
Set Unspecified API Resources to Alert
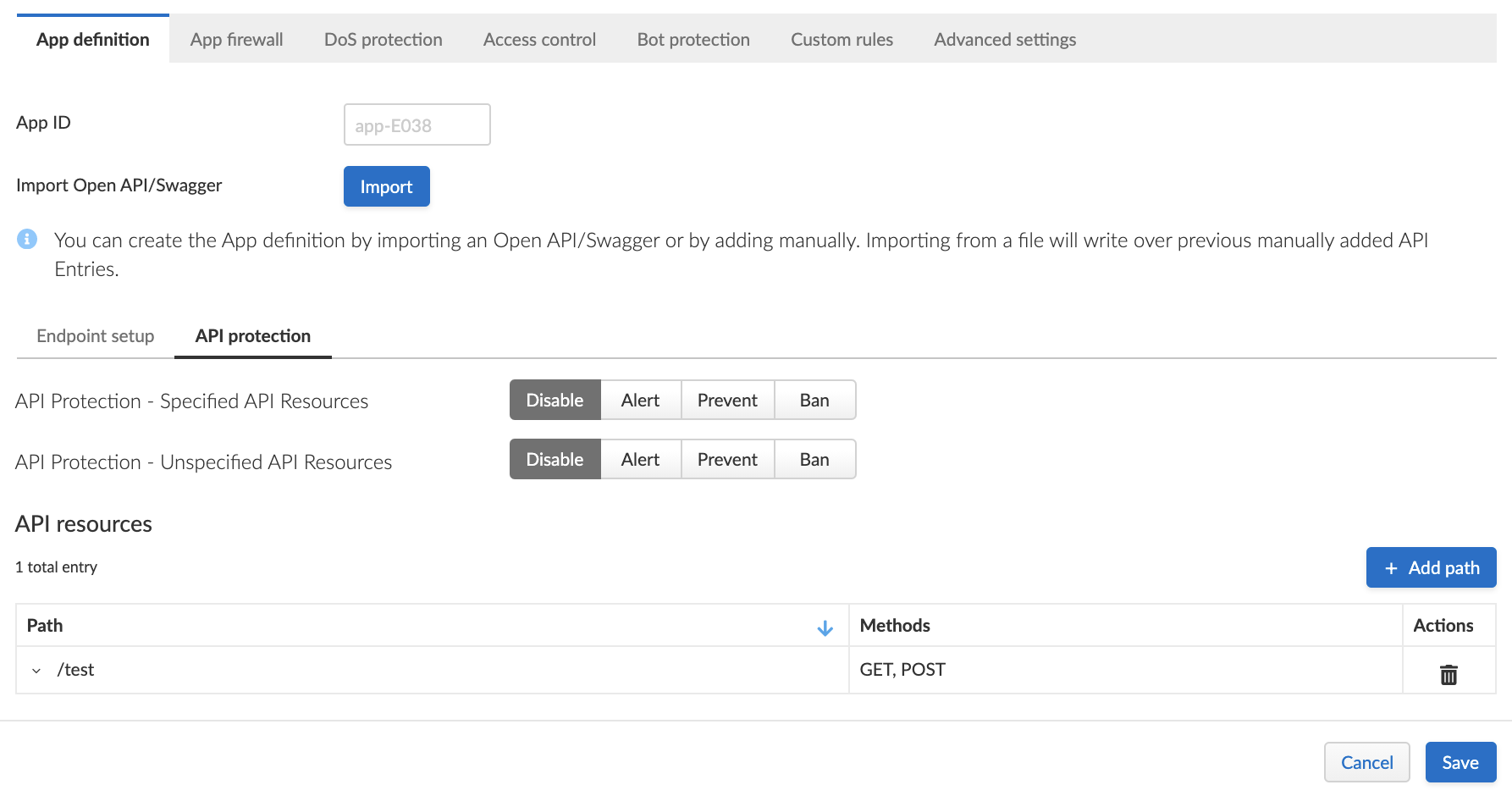click(x=640, y=459)
